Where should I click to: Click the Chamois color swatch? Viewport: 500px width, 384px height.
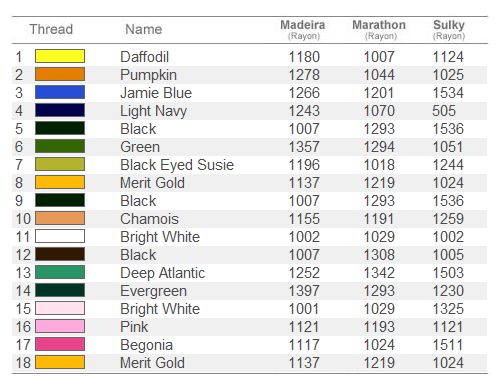tap(60, 218)
